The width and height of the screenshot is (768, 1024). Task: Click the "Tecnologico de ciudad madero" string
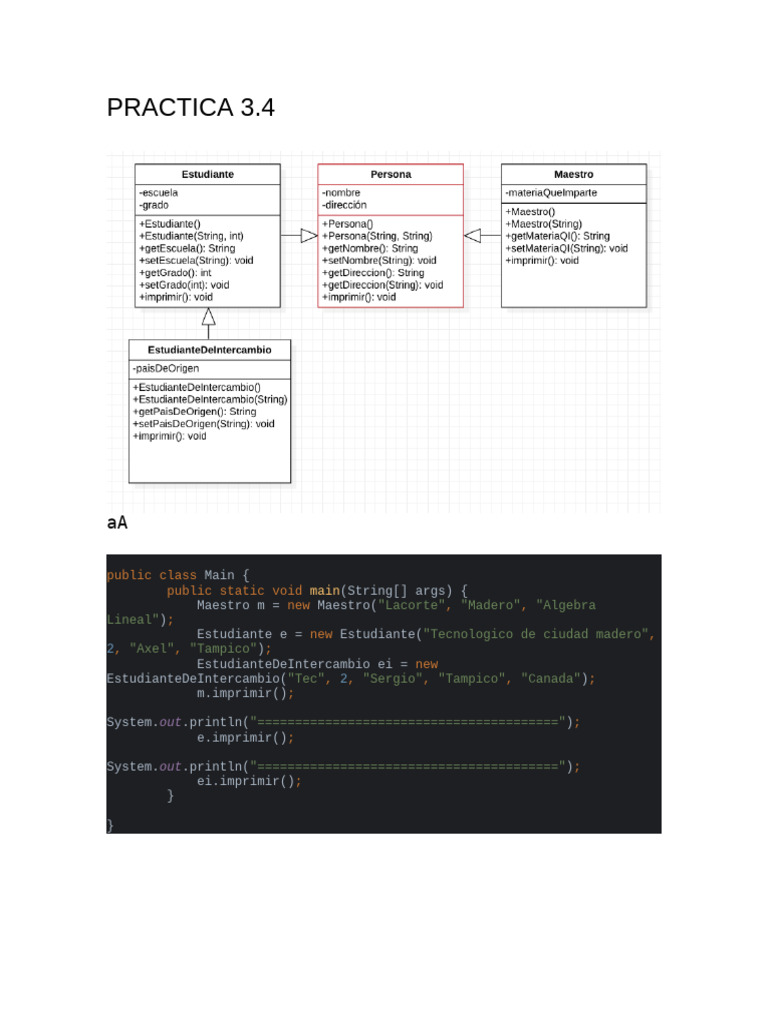535,634
